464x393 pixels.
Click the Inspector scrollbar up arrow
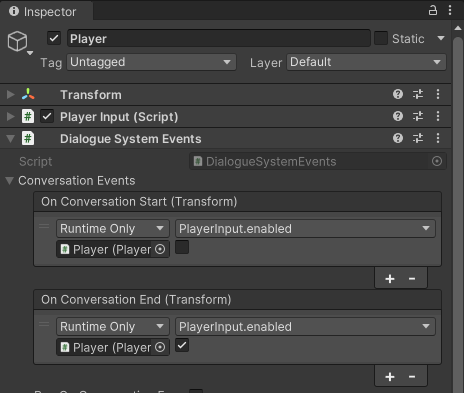click(458, 29)
